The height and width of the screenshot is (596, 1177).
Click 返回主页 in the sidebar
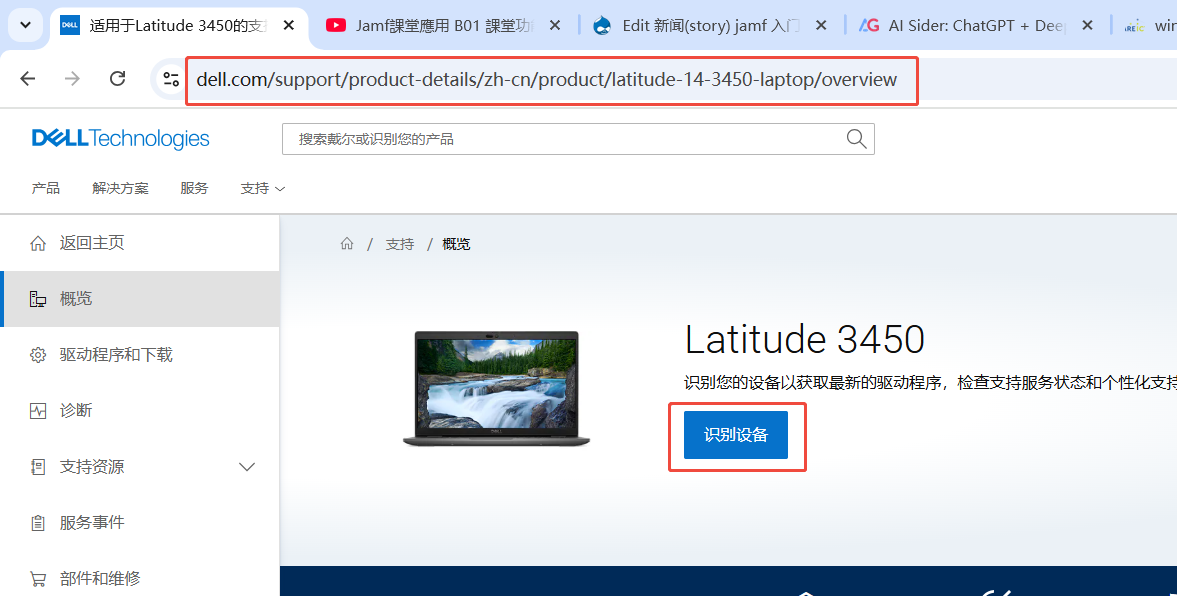140,243
